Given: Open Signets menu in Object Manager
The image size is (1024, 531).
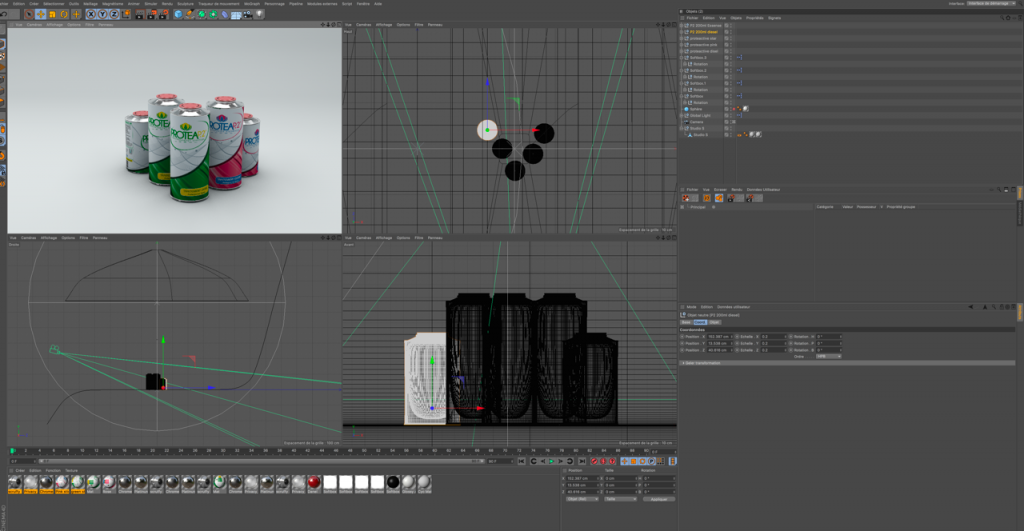Looking at the screenshot, I should click(x=775, y=18).
